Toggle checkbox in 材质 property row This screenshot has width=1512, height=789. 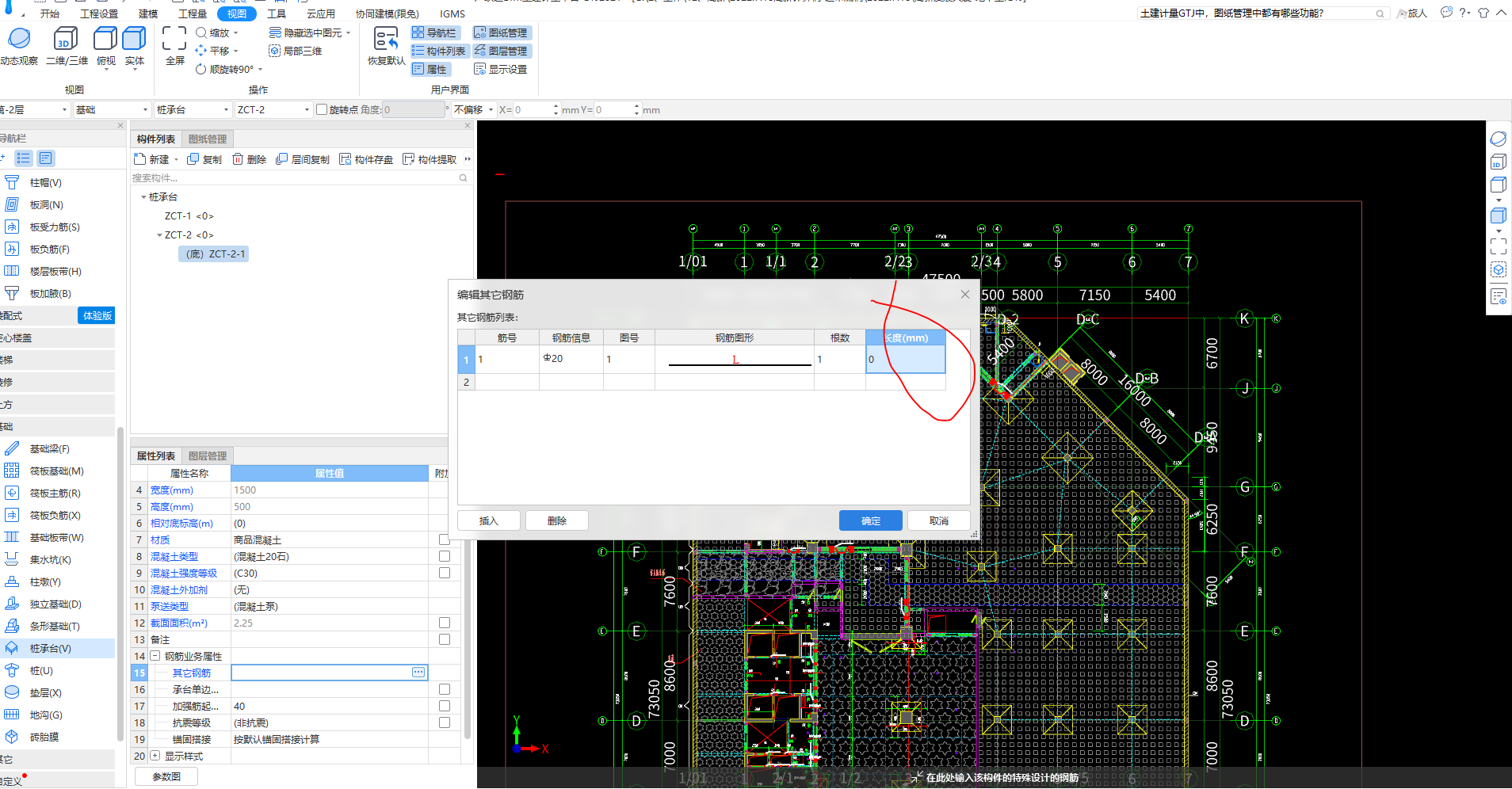[x=444, y=539]
